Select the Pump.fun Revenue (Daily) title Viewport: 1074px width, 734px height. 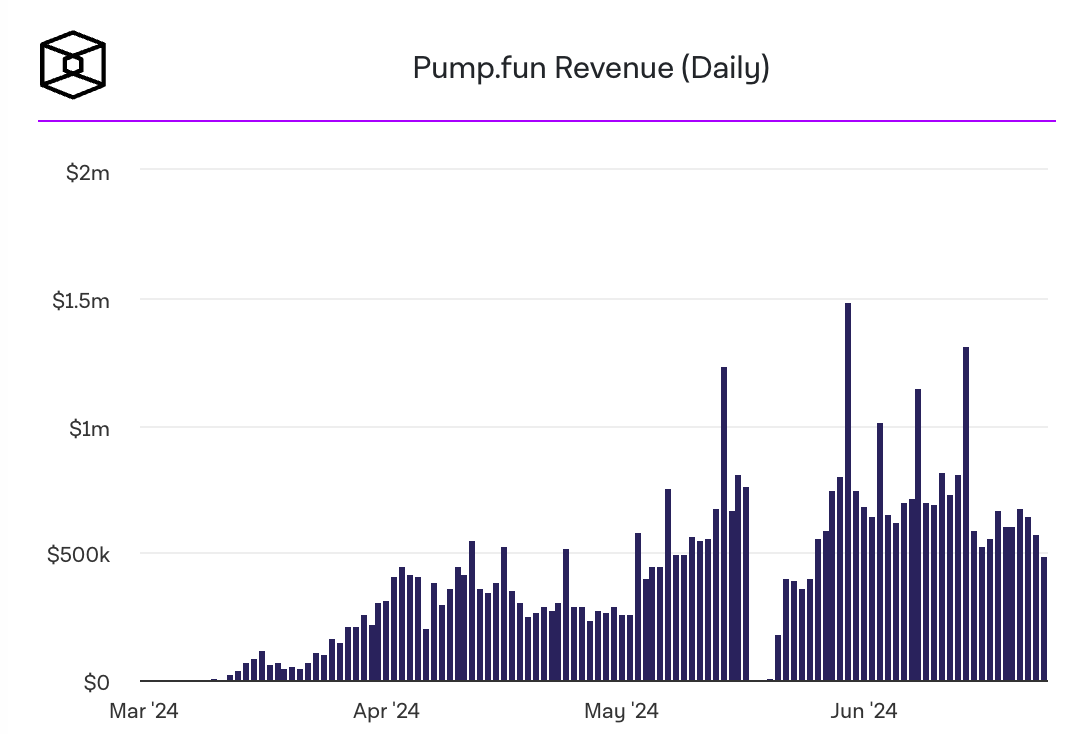[590, 68]
